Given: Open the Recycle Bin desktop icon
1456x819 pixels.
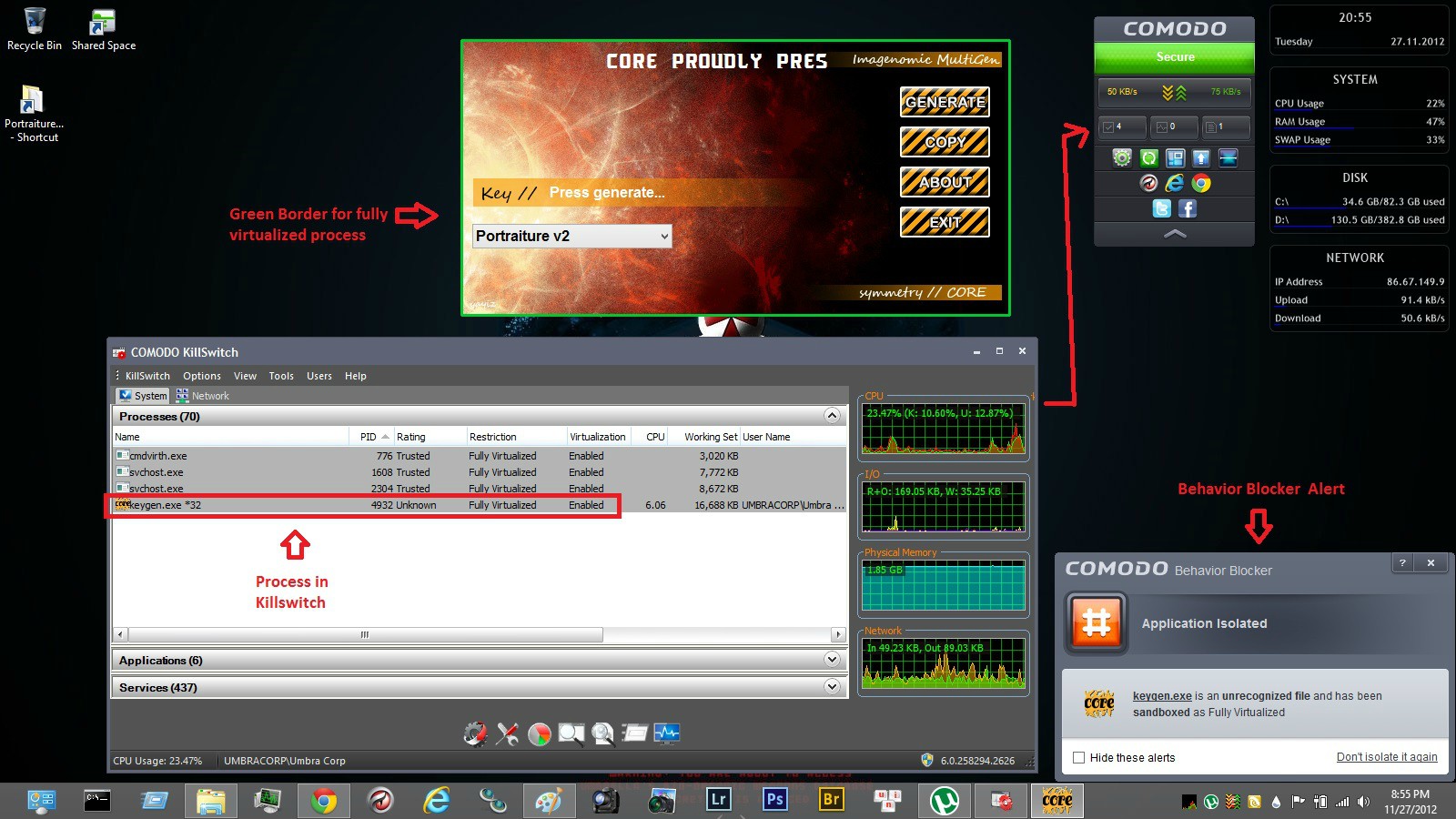Looking at the screenshot, I should click(35, 29).
